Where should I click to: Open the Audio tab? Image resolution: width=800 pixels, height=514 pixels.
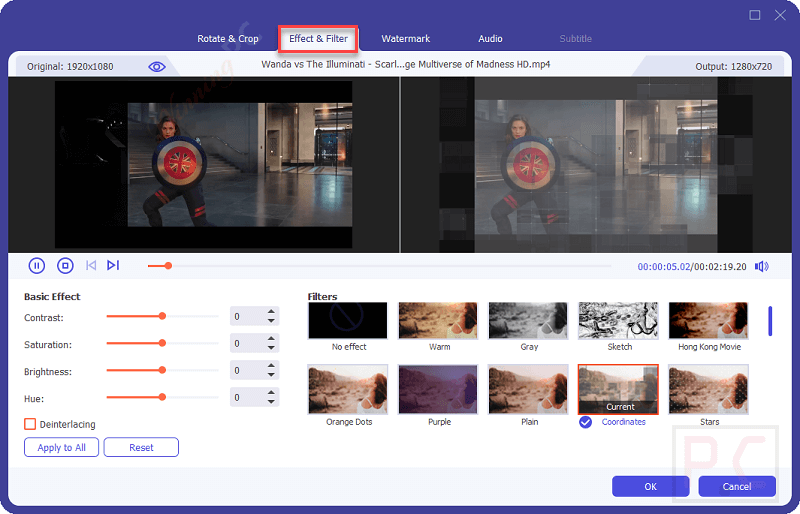(x=490, y=39)
